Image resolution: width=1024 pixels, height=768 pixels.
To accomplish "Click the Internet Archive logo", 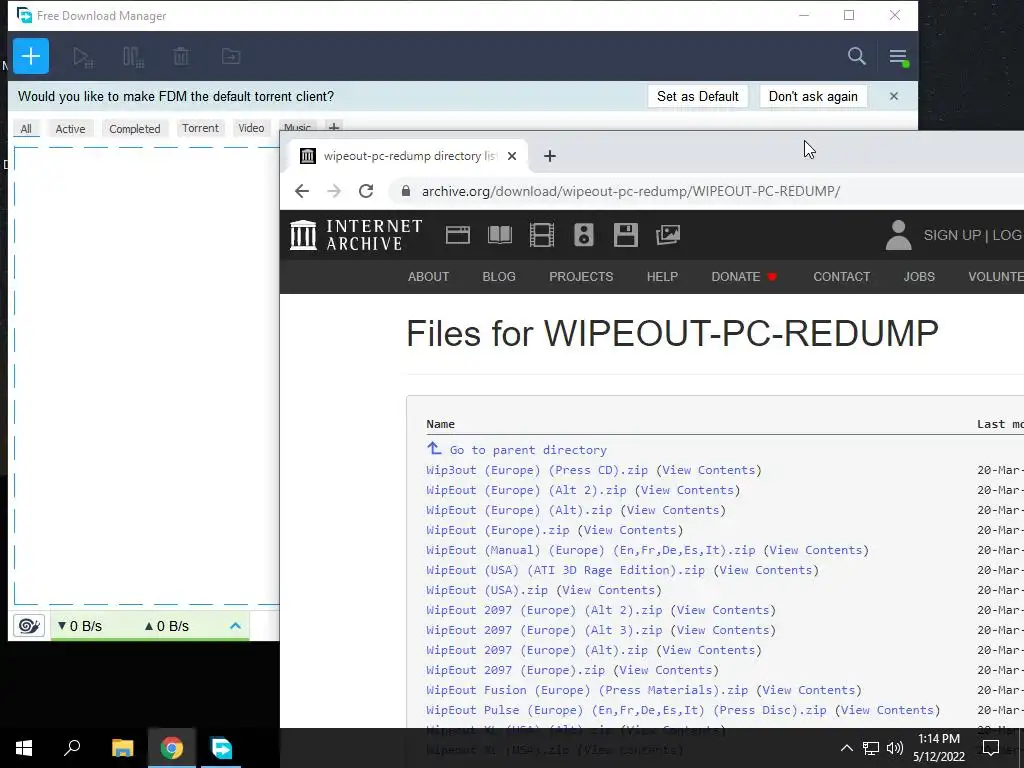I will coord(357,235).
